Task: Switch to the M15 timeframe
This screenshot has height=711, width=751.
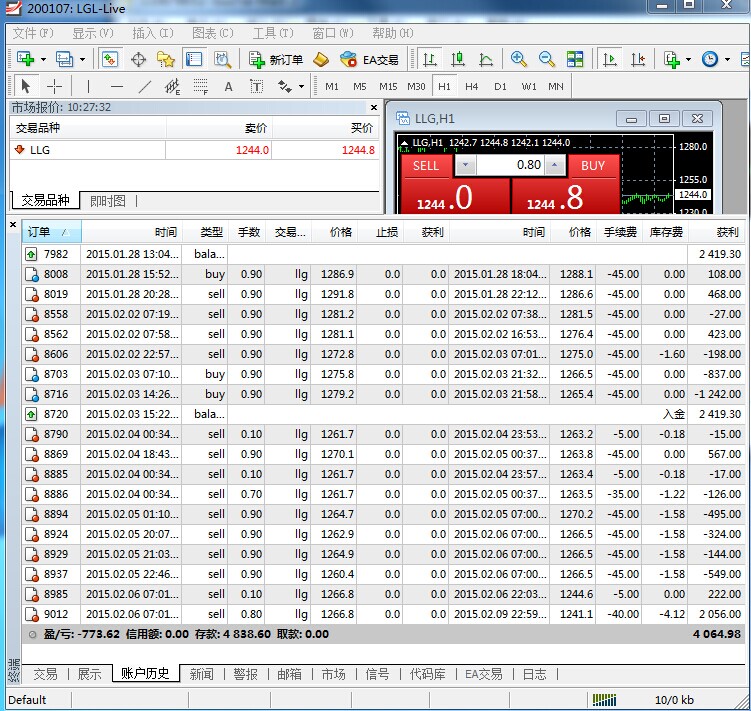Action: [388, 86]
